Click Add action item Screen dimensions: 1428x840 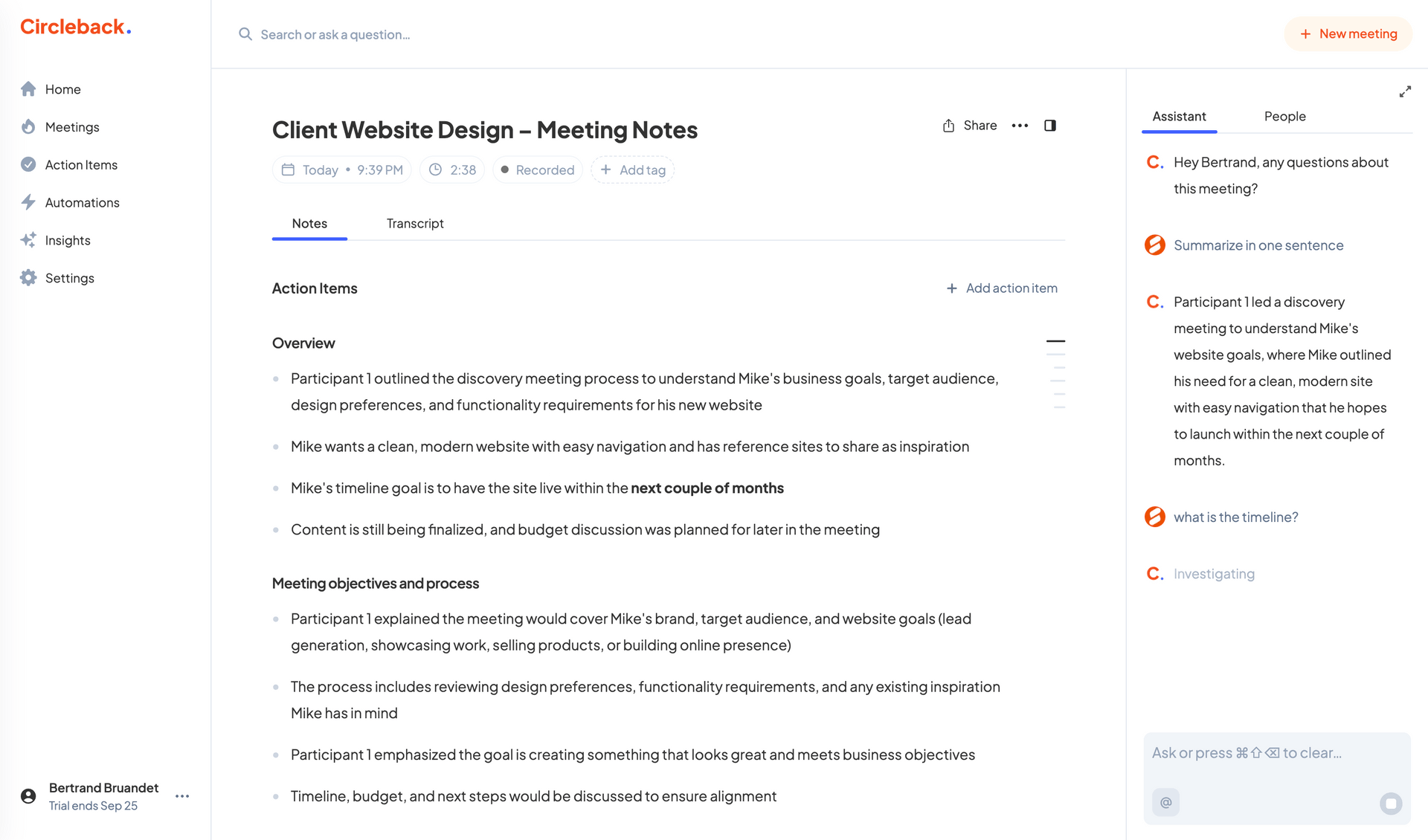click(x=1002, y=288)
